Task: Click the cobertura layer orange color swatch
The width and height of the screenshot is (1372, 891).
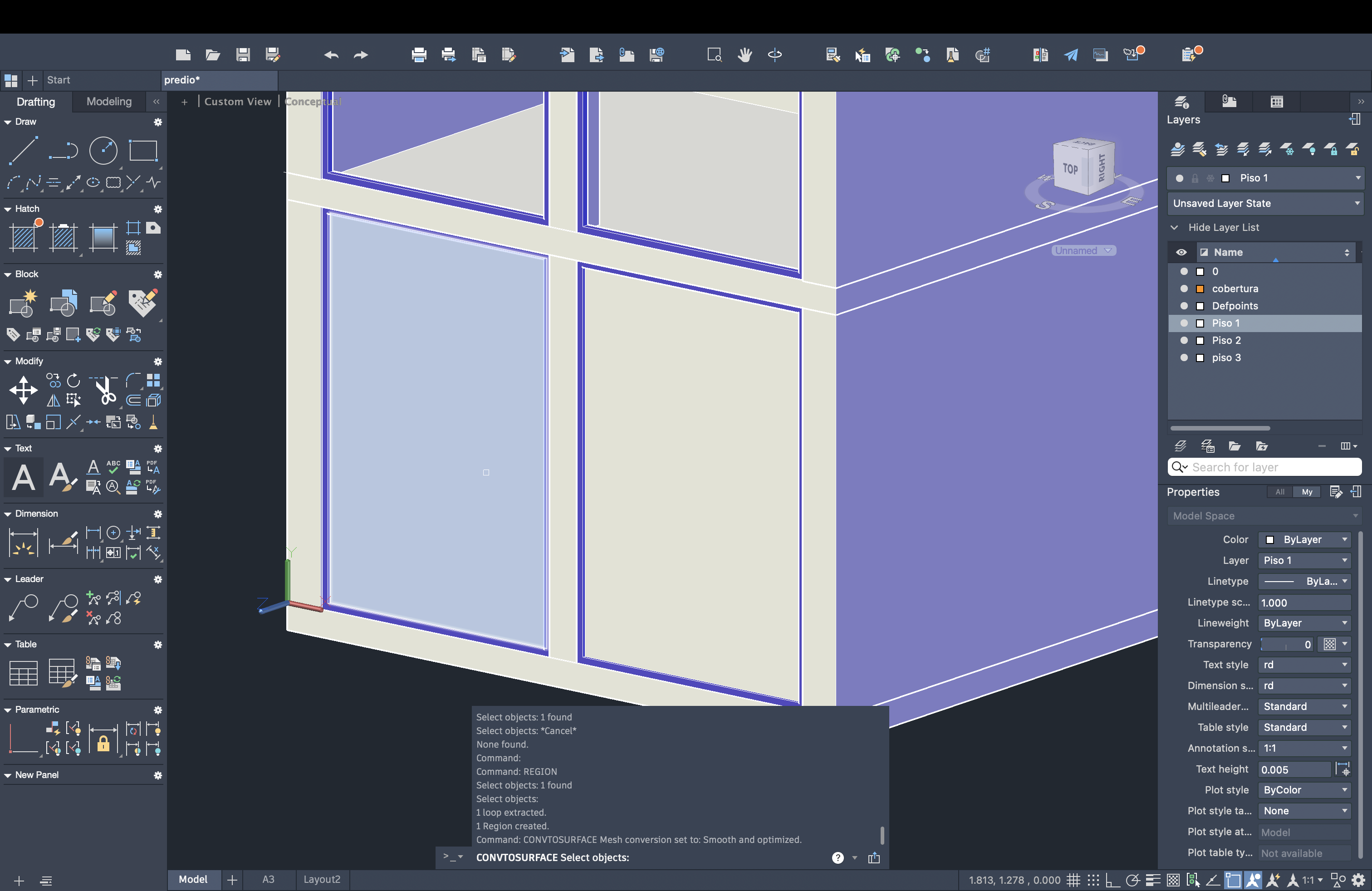Action: tap(1200, 289)
